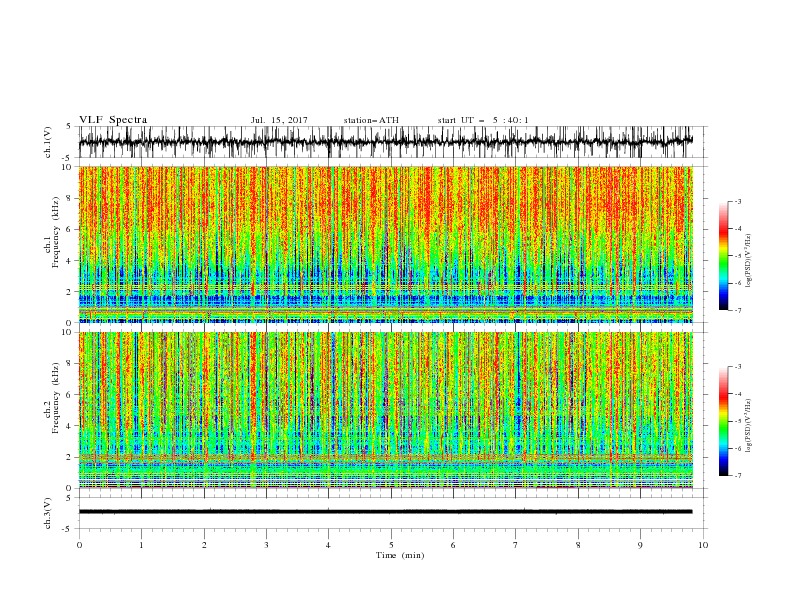
Task: Click time axis tick label "4"
Action: click(329, 545)
